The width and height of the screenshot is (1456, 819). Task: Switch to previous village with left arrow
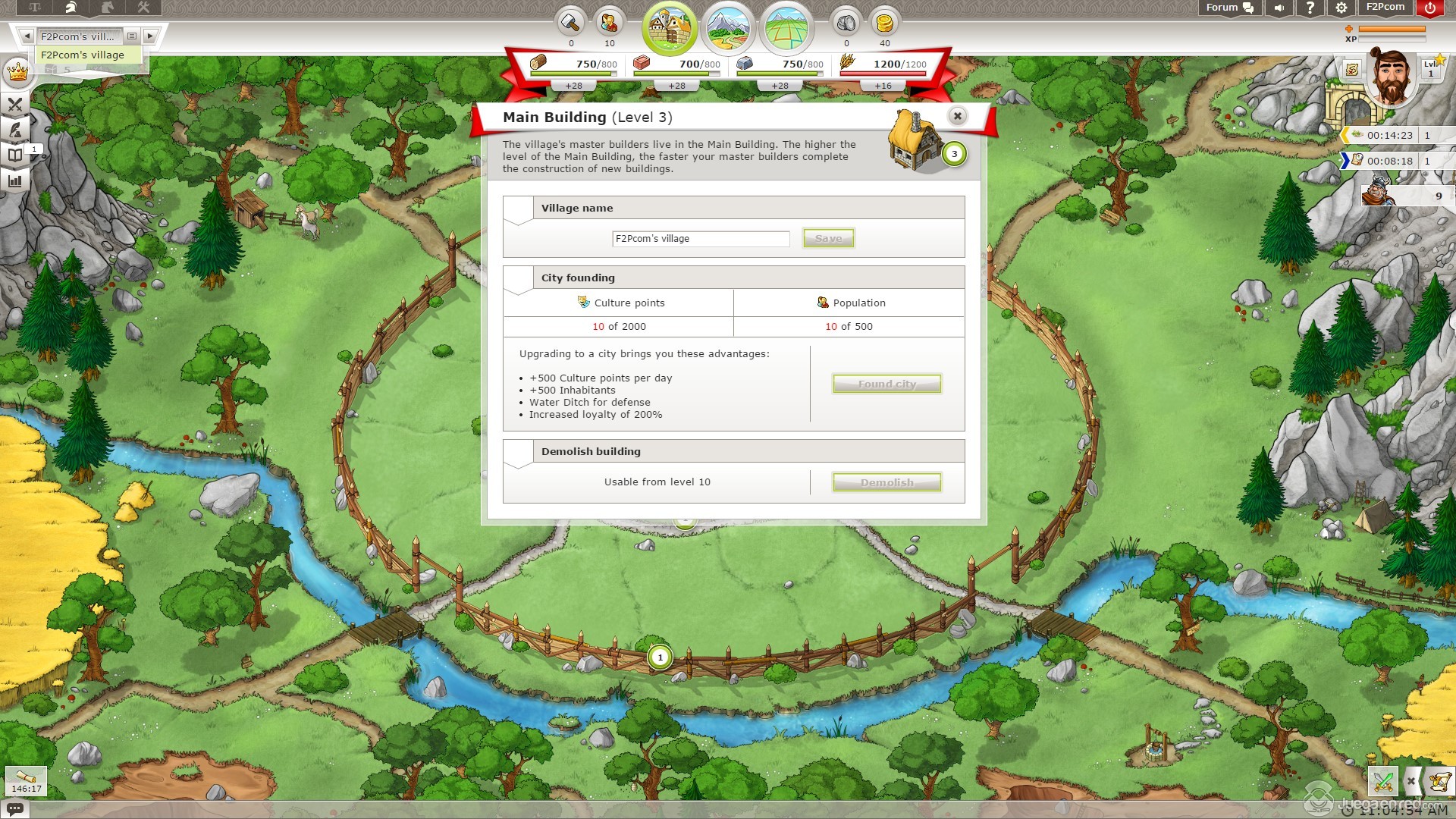[27, 36]
